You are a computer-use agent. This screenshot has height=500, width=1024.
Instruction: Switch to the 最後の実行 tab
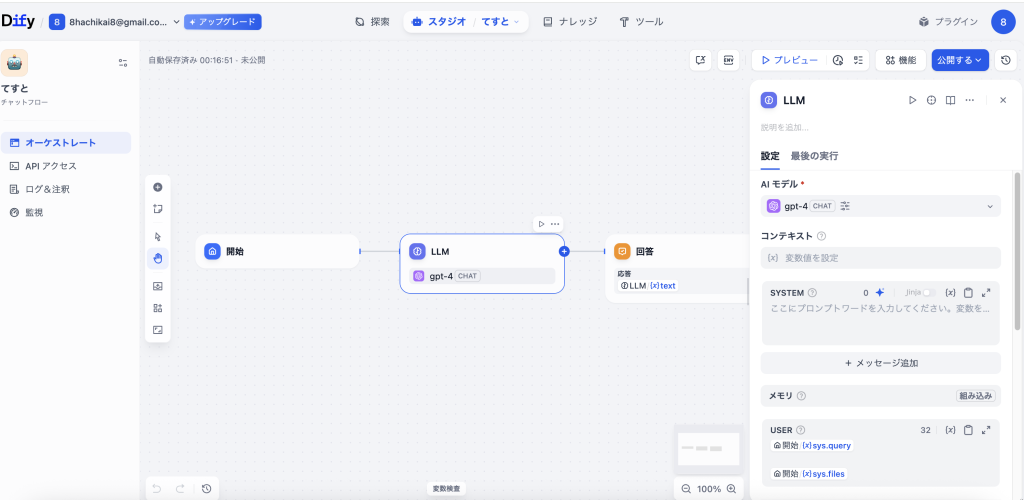coord(814,156)
